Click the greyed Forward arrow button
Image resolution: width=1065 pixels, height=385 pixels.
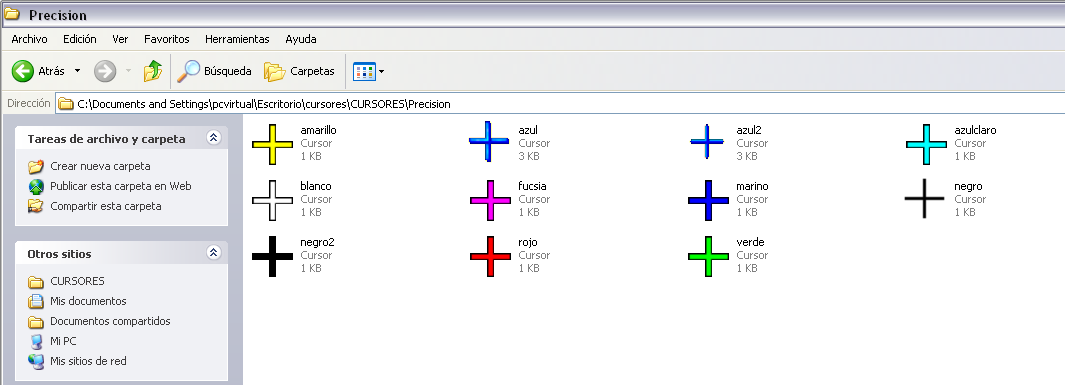[105, 71]
